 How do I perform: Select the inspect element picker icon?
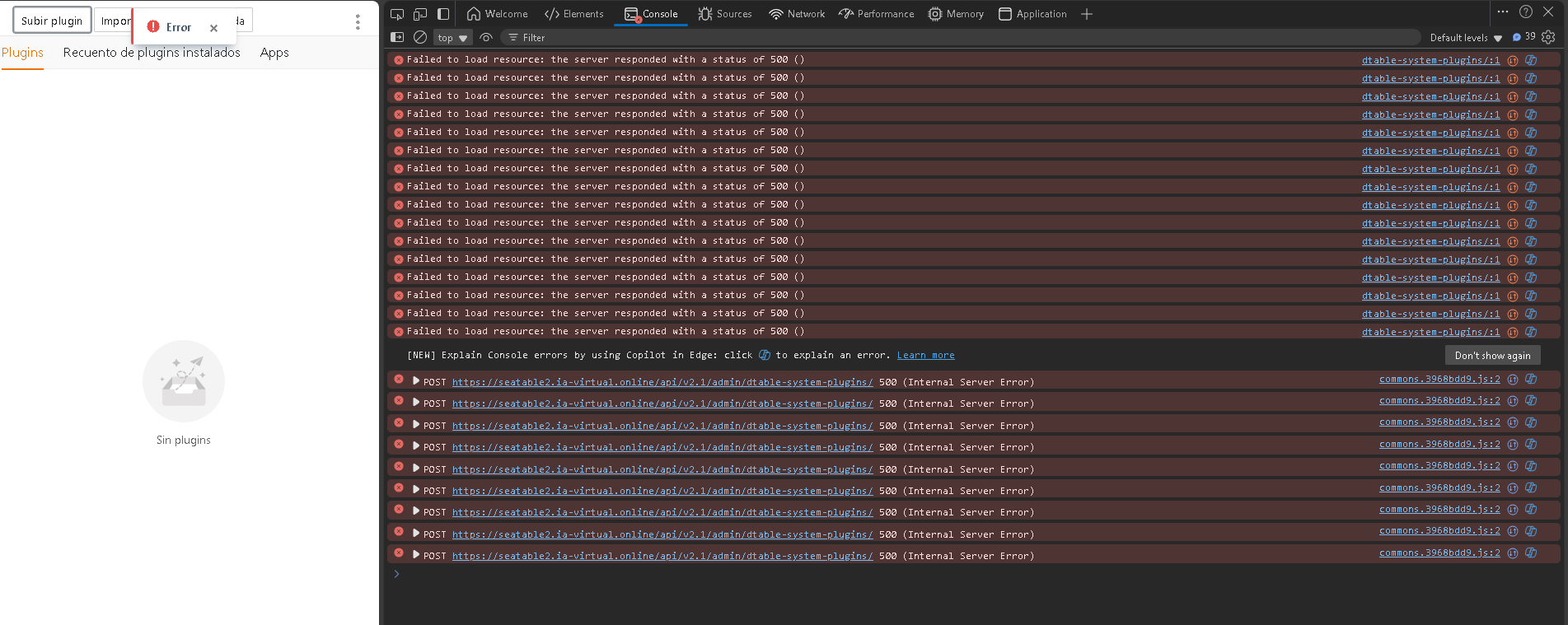tap(397, 14)
